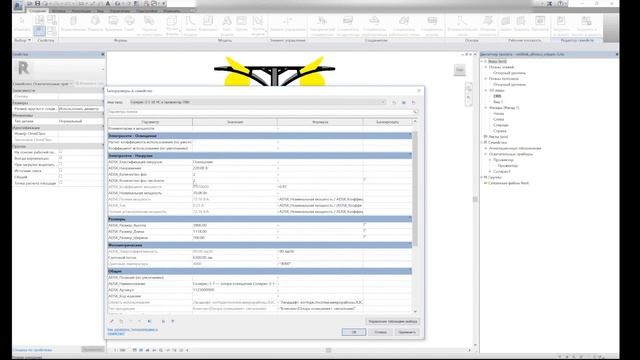Image resolution: width=640 pixels, height=360 pixels.
Task: Select the Reference Line tool
Action: pyautogui.click(x=462, y=25)
